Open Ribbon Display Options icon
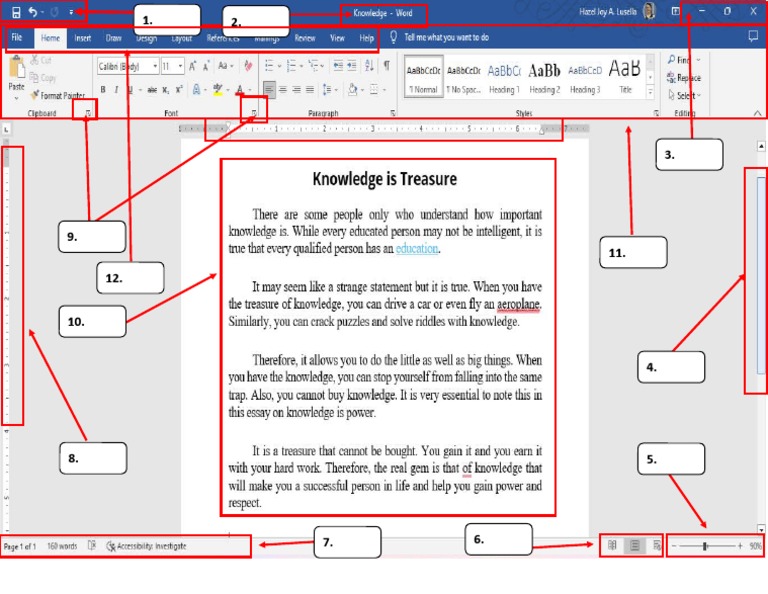 (675, 11)
